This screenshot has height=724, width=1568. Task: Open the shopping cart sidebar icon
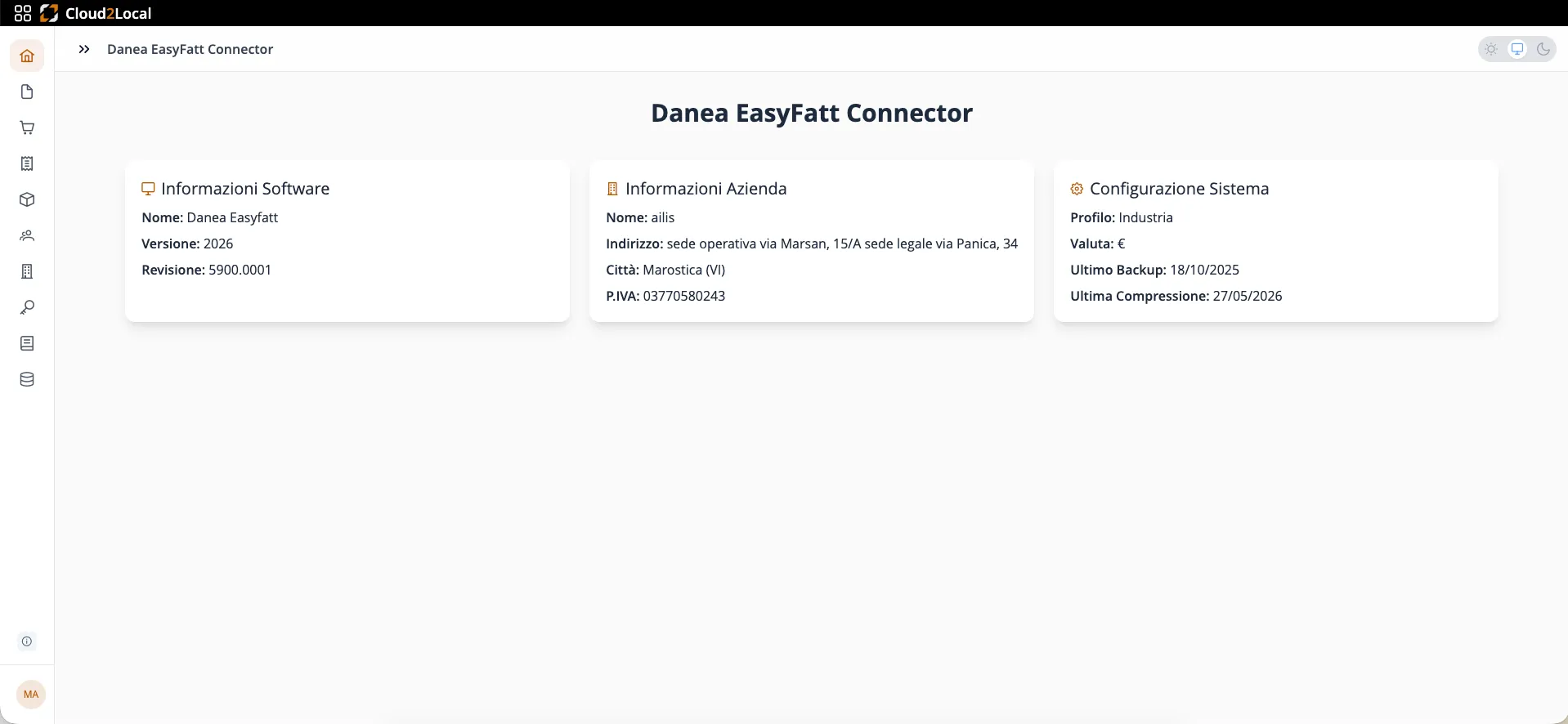(x=27, y=127)
